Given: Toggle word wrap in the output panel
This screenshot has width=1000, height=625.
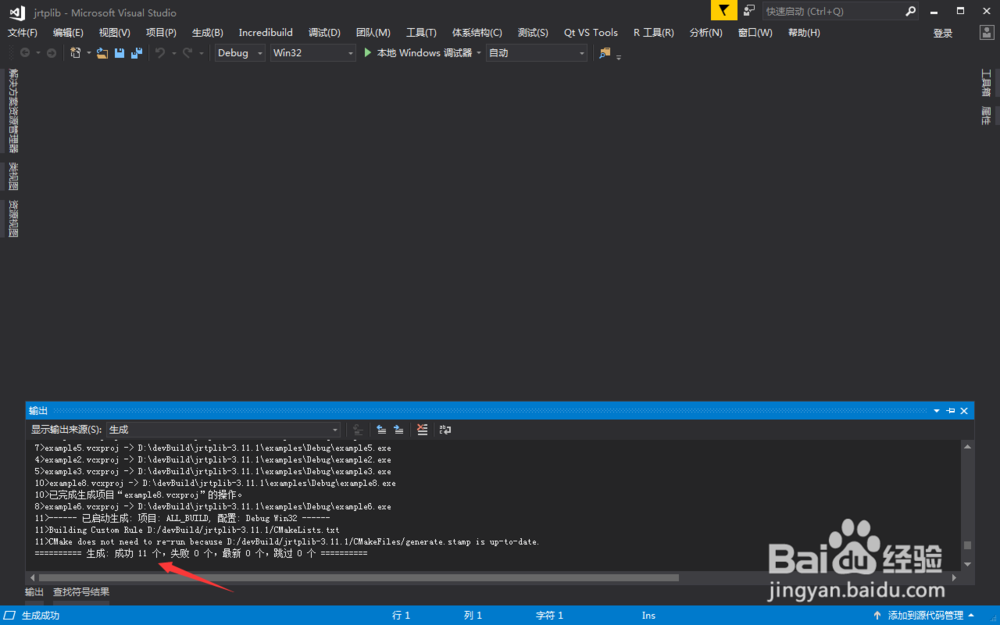Looking at the screenshot, I should coord(445,430).
